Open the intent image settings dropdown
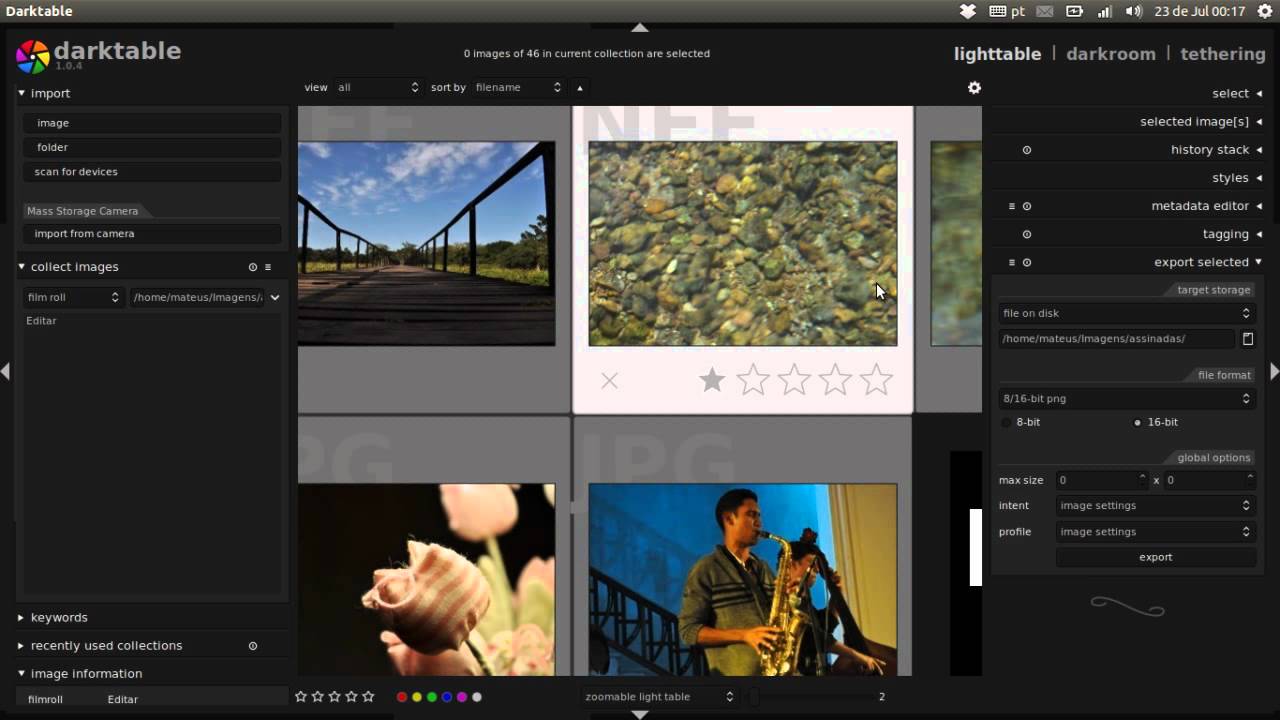This screenshot has height=720, width=1280. (x=1155, y=505)
